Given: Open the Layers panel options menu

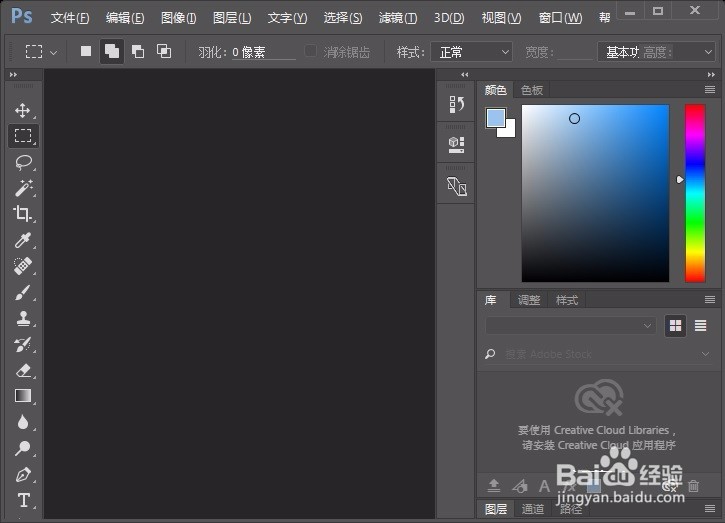Looking at the screenshot, I should pos(710,509).
